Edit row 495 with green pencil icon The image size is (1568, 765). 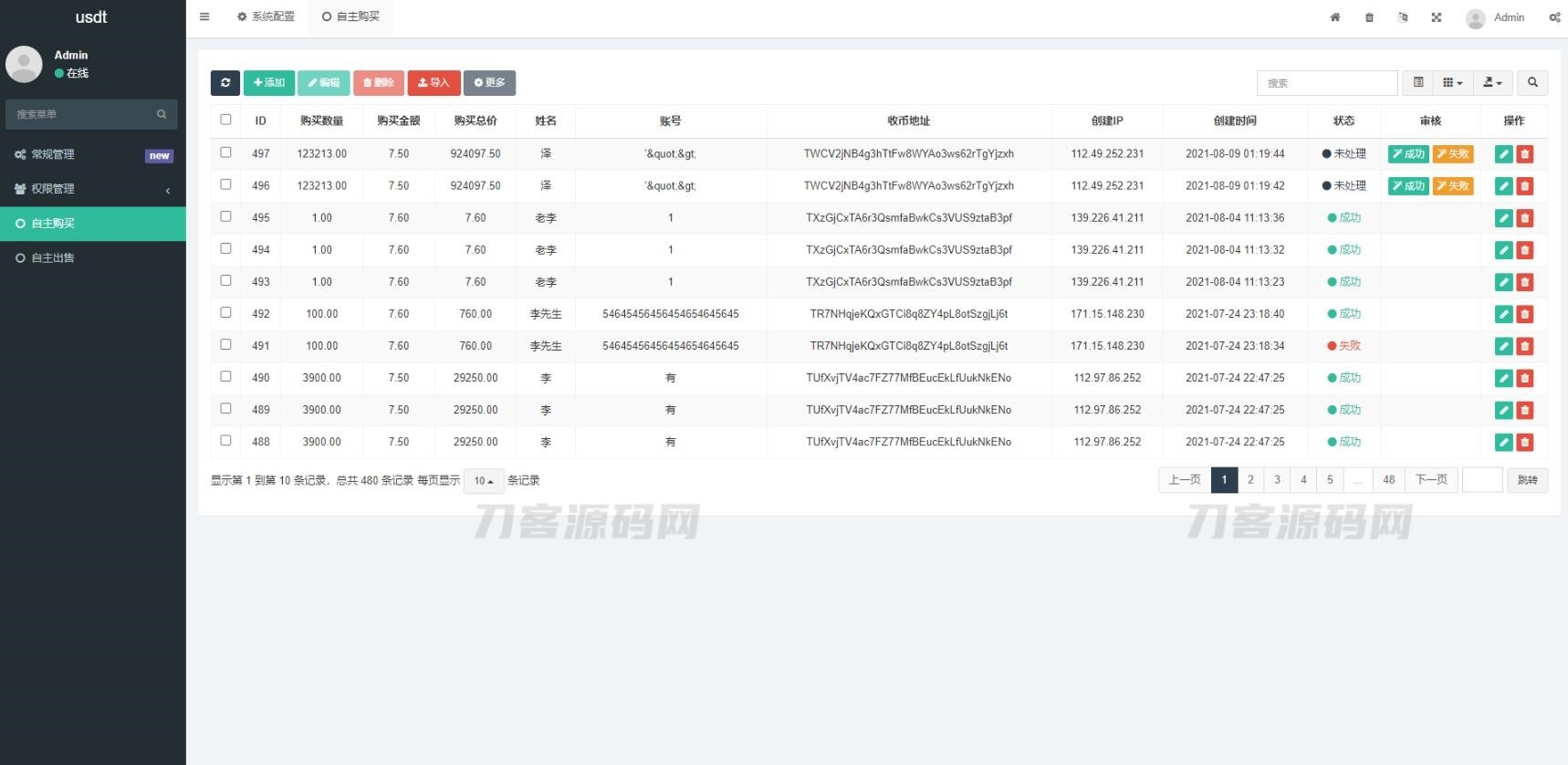click(x=1504, y=218)
